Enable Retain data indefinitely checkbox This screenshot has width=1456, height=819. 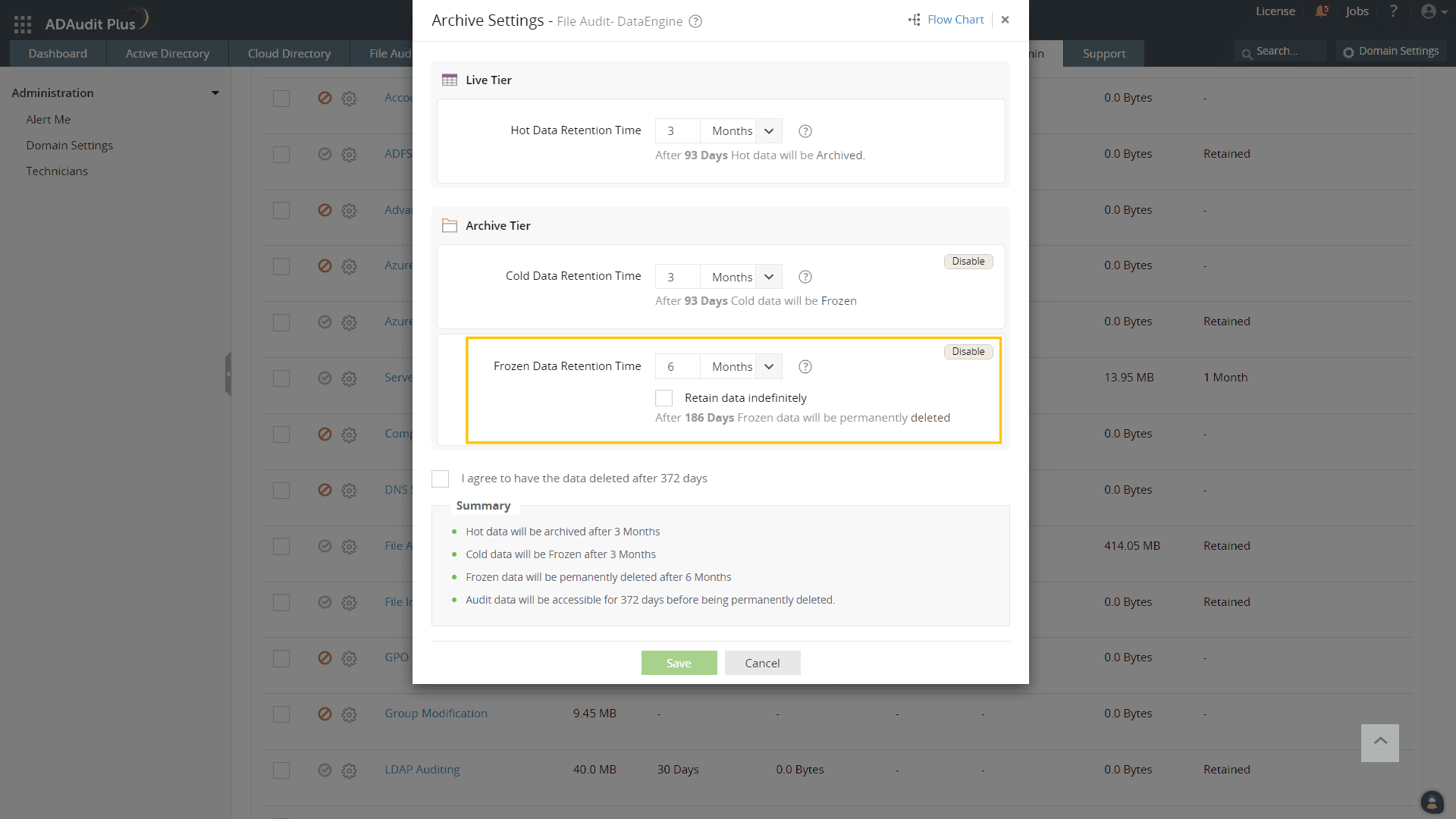click(664, 398)
